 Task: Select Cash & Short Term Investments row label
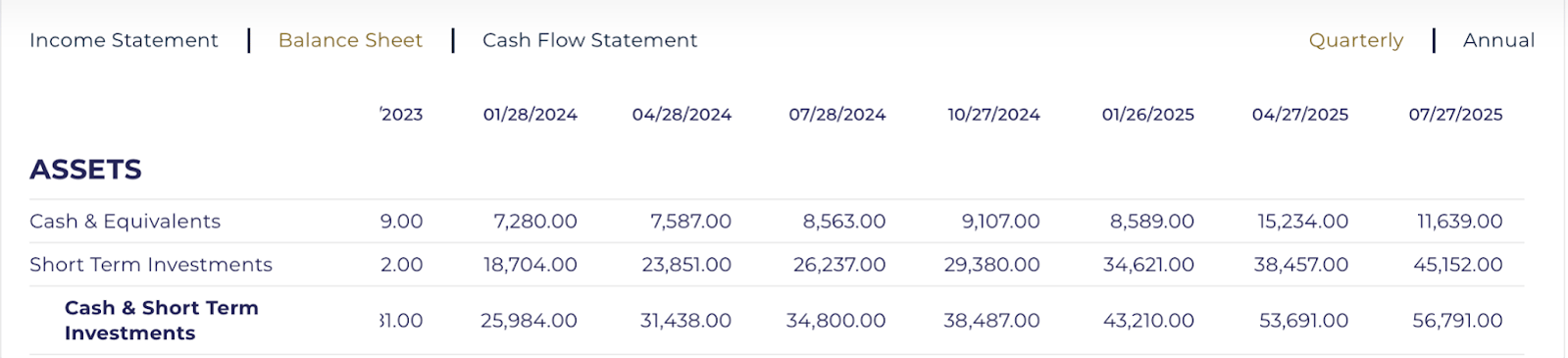click(162, 321)
